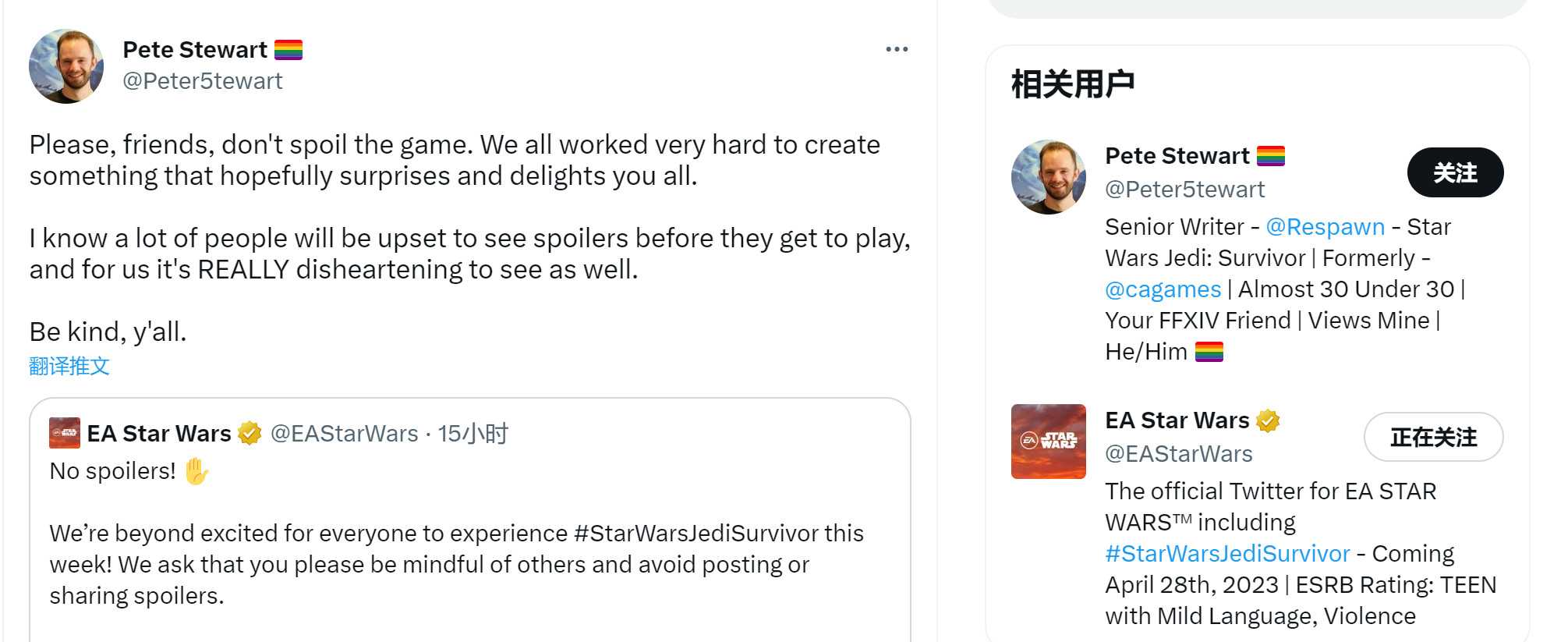Open the tweet's three-dot more menu
This screenshot has height=642, width=1568.
897,49
